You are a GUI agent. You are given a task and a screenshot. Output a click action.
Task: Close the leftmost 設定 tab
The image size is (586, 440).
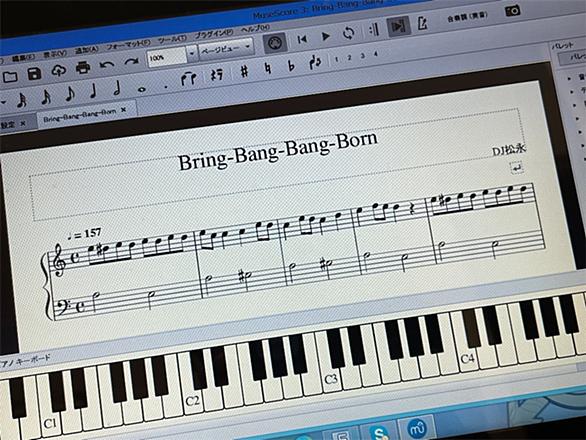point(23,123)
